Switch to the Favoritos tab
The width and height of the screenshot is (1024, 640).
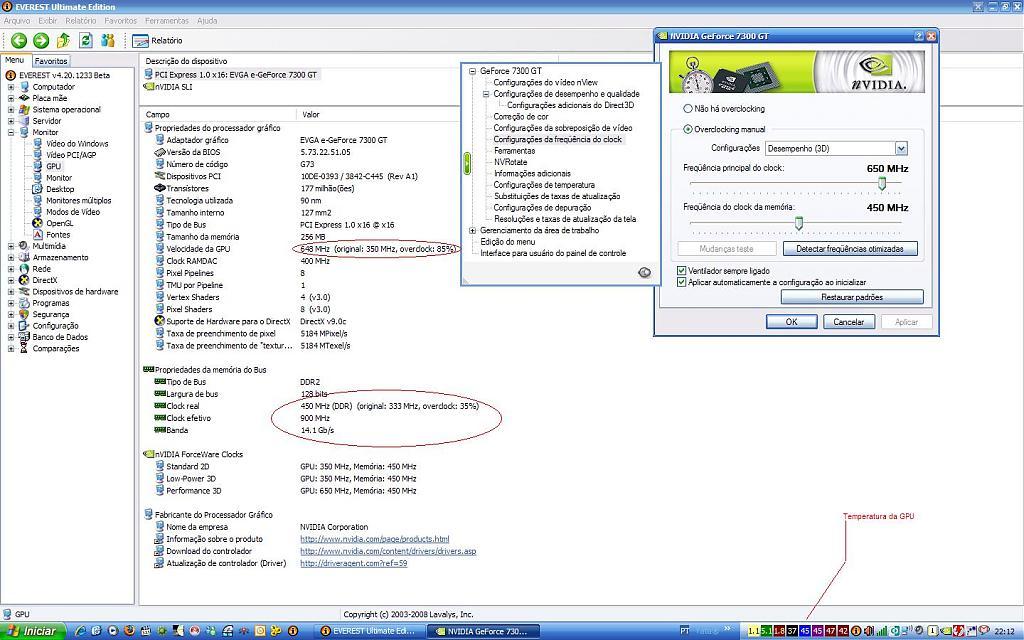(51, 61)
